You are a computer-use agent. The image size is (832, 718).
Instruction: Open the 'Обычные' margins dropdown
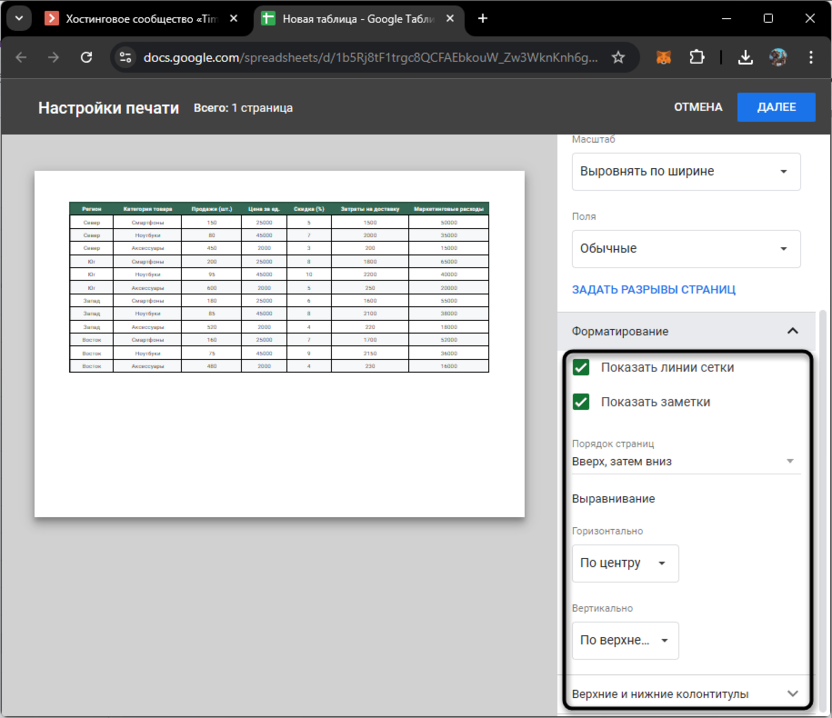click(686, 248)
